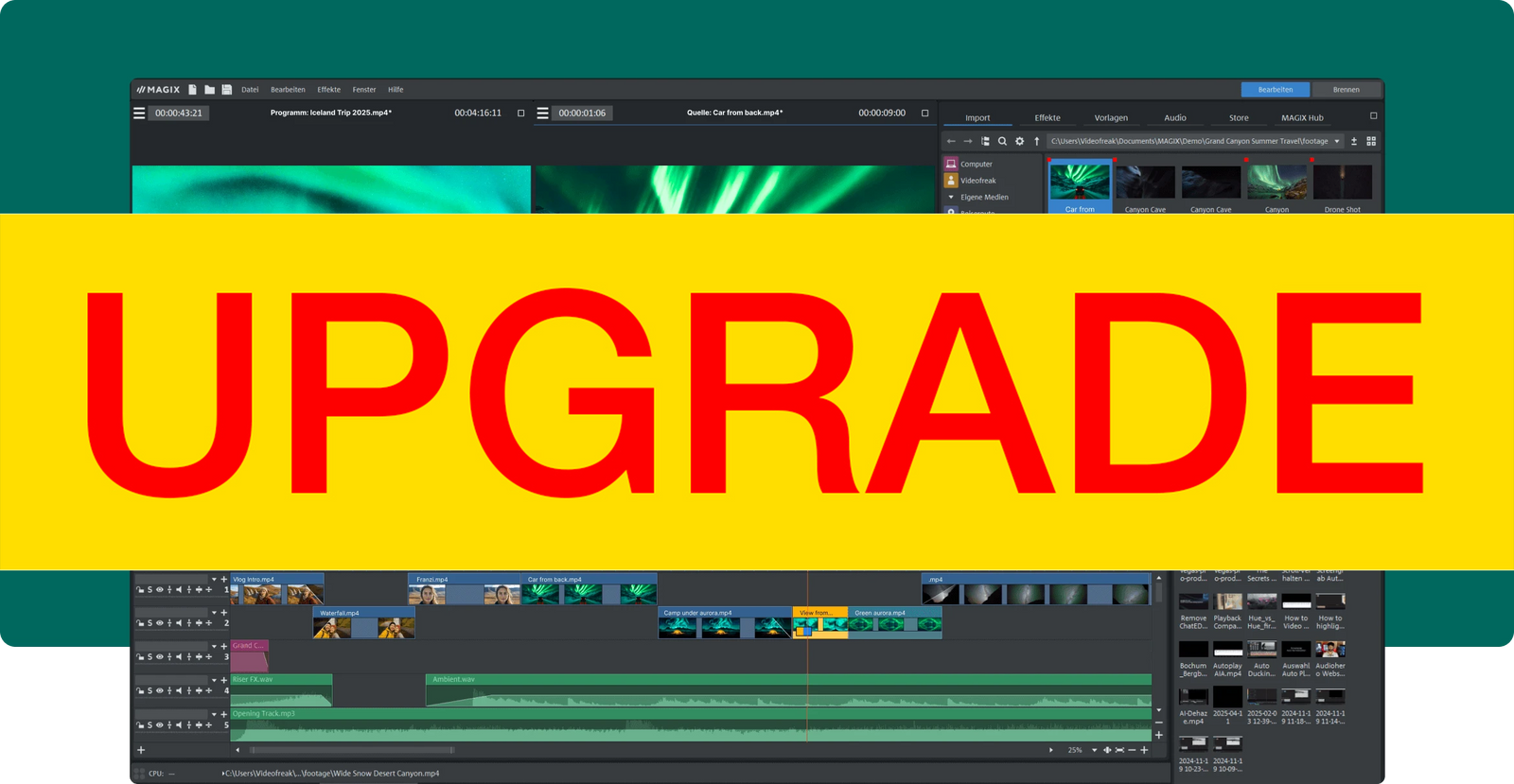The height and width of the screenshot is (784, 1514).
Task: Expand track 3 header dropdown arrow
Action: point(214,647)
